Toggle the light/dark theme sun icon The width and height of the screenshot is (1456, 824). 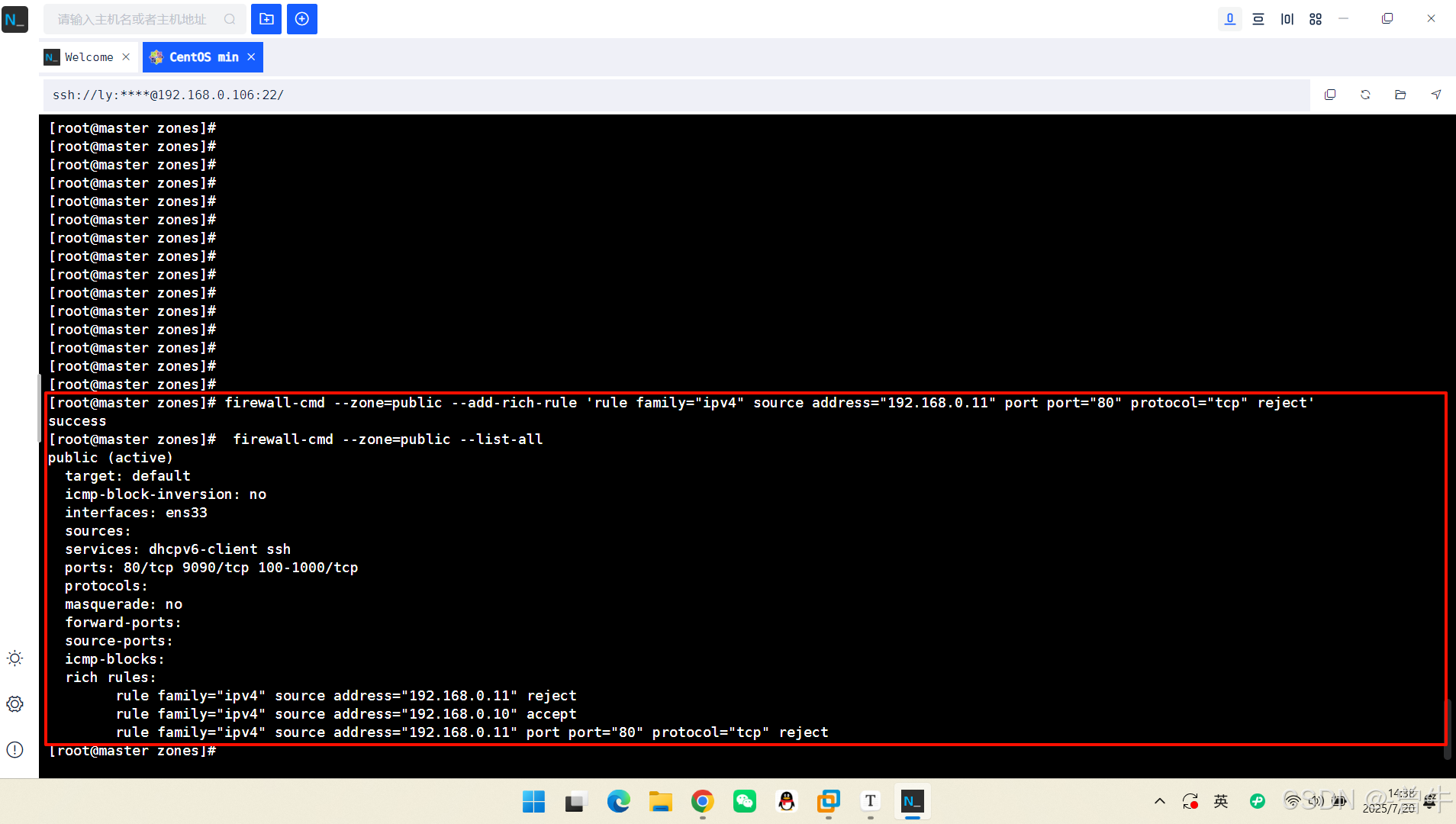pos(15,658)
